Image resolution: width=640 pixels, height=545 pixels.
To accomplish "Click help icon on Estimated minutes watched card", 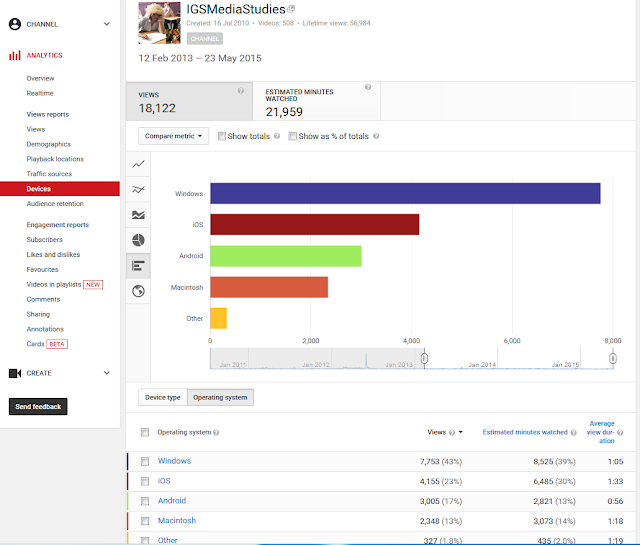I will click(x=368, y=87).
